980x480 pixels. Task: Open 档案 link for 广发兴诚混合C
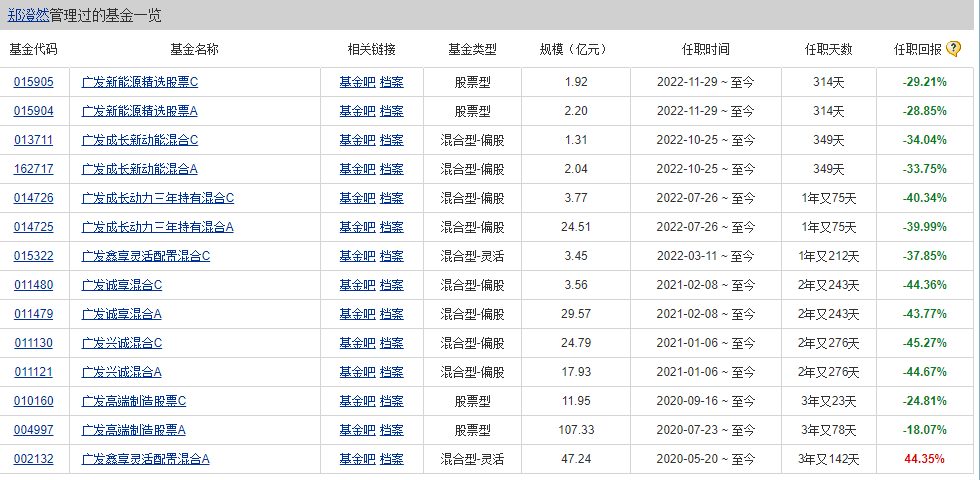[x=392, y=343]
